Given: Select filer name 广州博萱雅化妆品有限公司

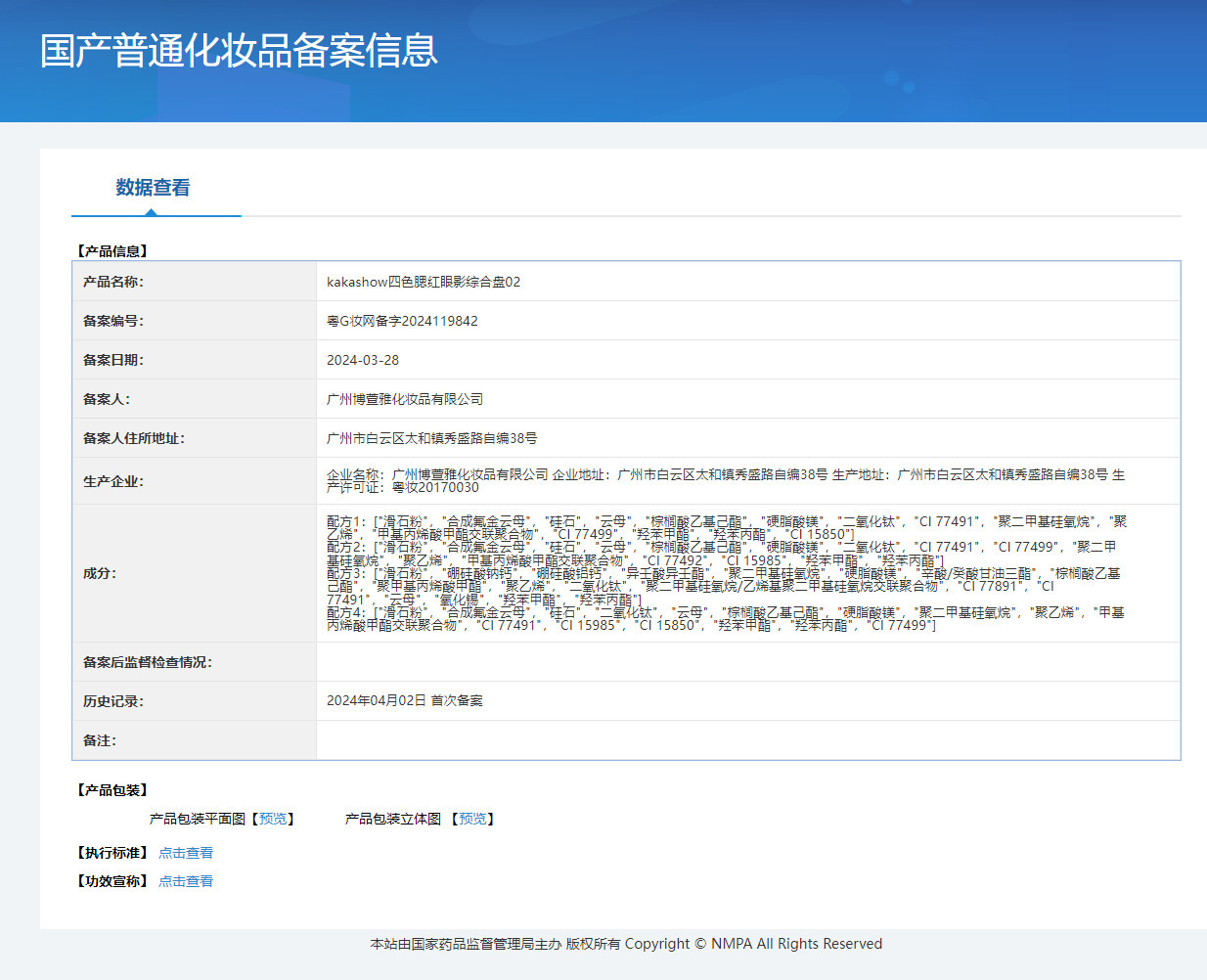Looking at the screenshot, I should coord(405,399).
